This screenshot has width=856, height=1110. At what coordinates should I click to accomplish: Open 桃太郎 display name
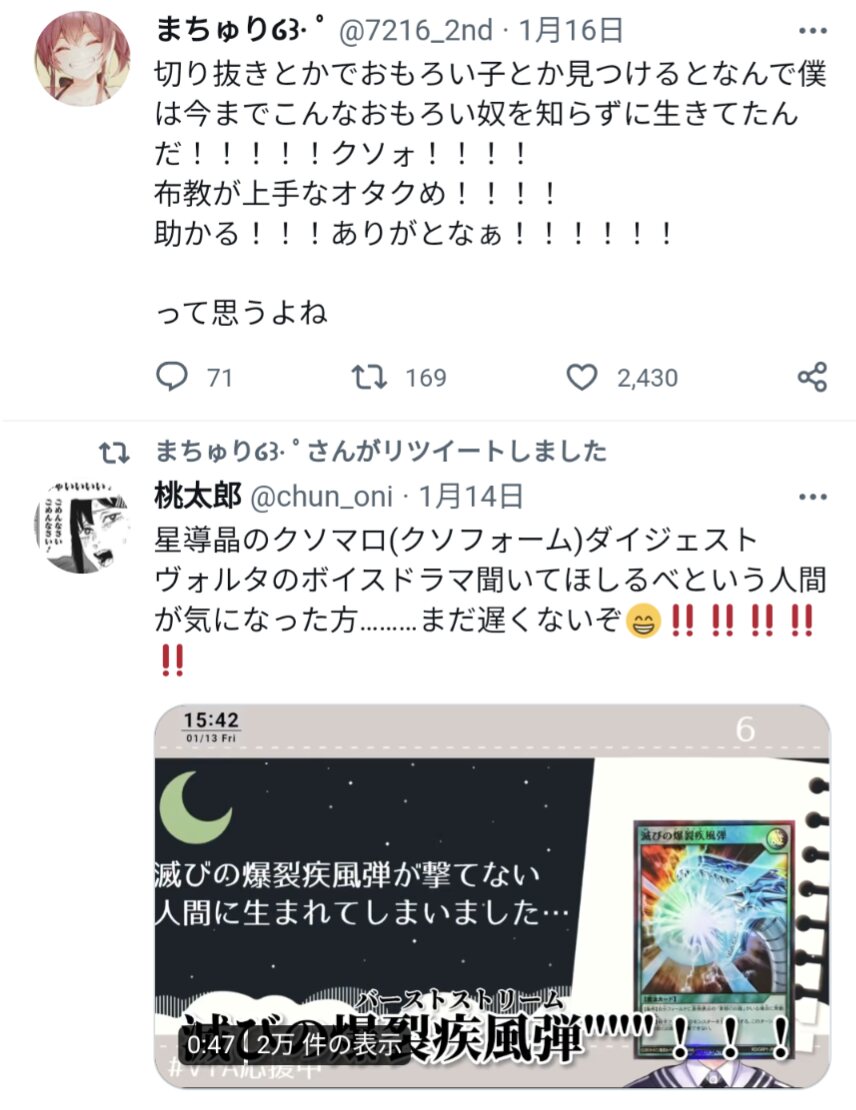(x=198, y=496)
